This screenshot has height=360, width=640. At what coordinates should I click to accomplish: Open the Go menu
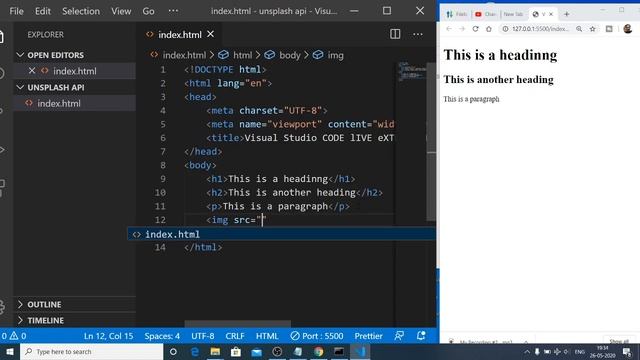coord(149,11)
